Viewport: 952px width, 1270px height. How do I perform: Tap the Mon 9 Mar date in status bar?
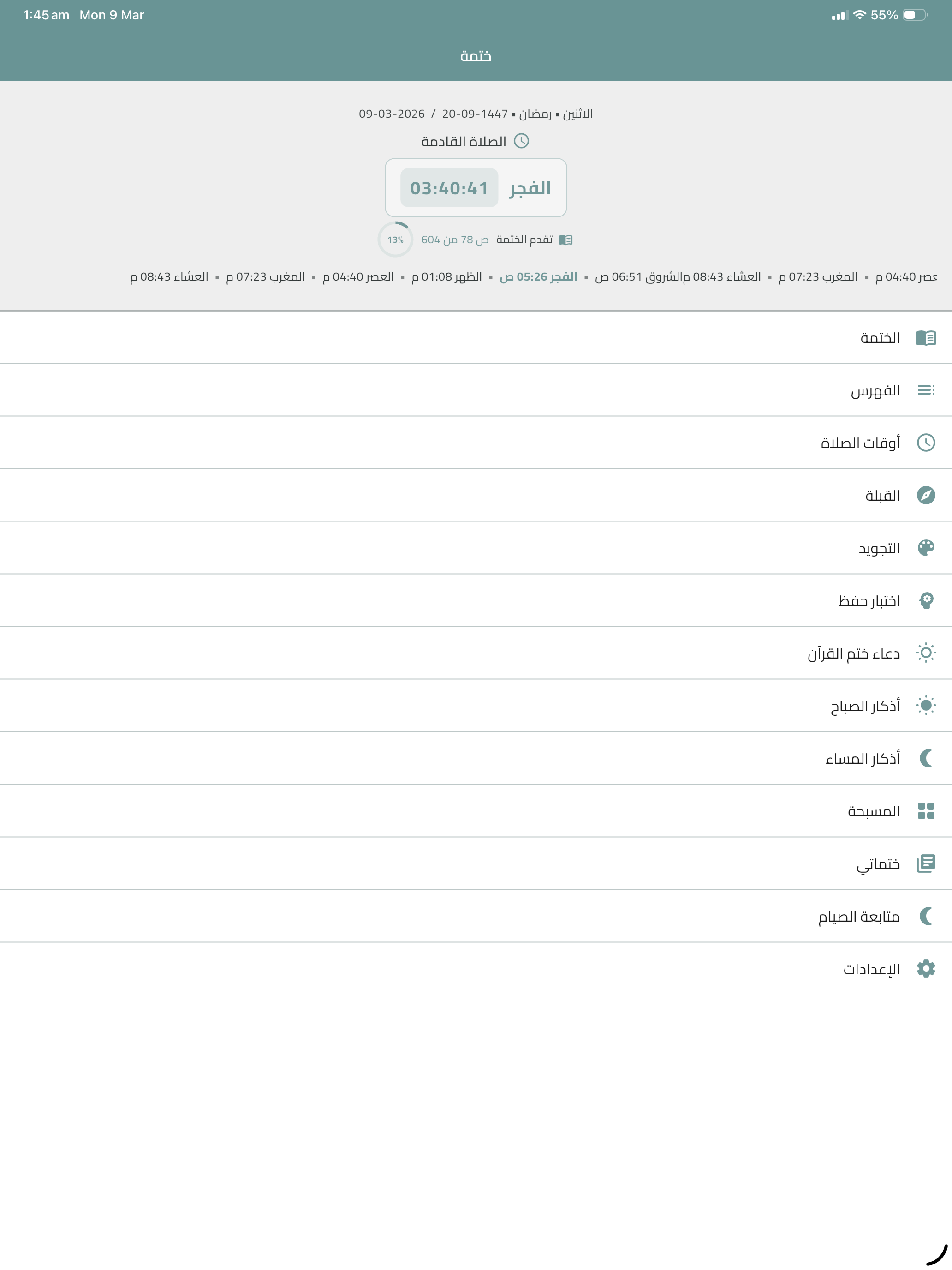coord(112,15)
